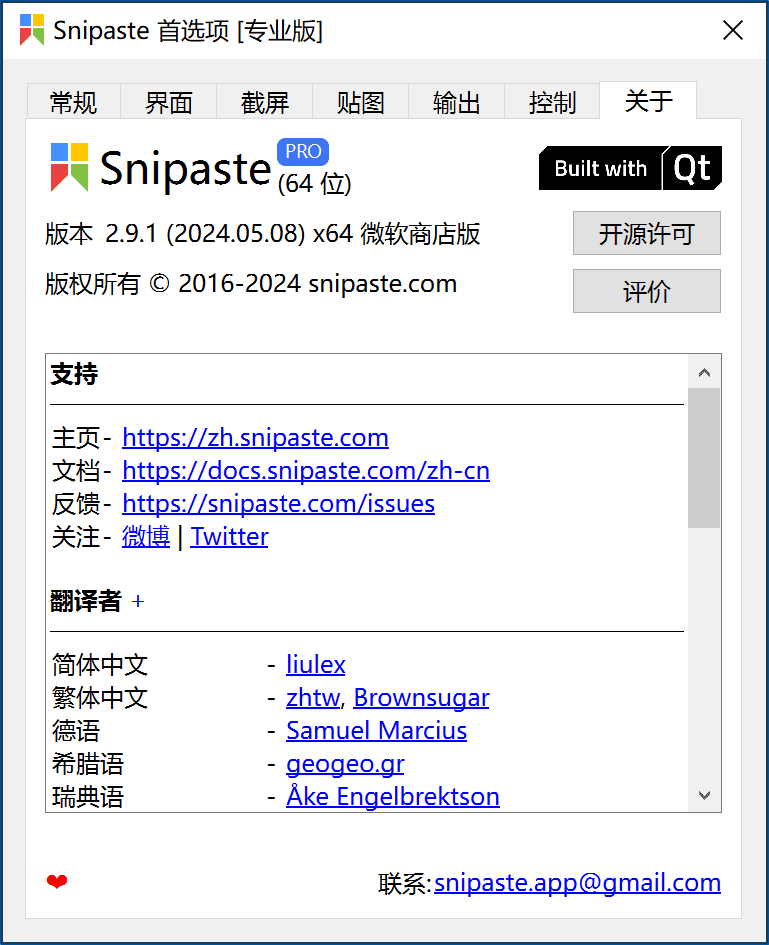Click the 繁体中文 language label

(100, 698)
